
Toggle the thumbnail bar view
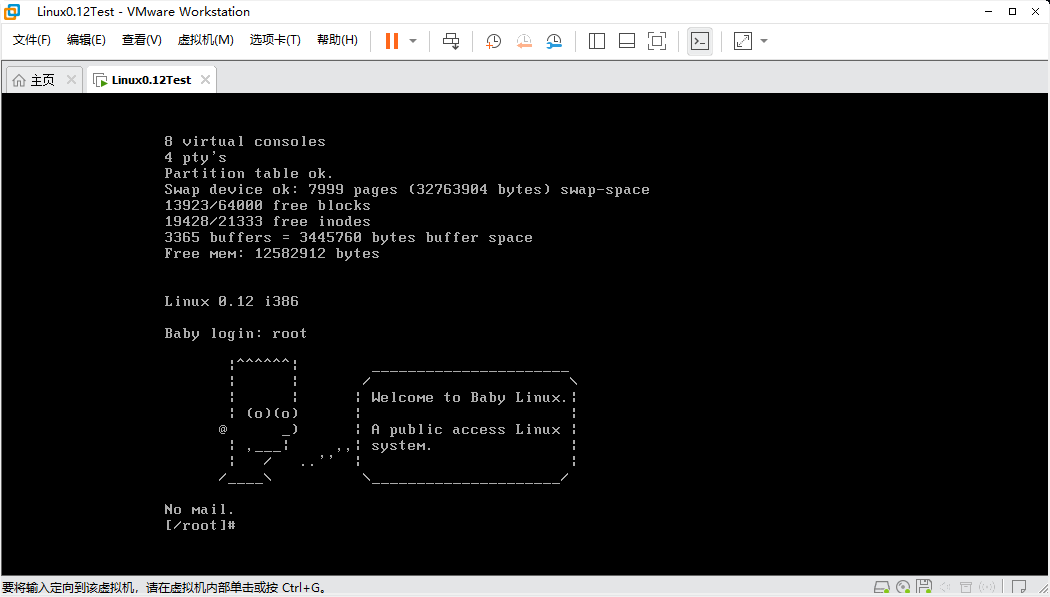click(627, 41)
